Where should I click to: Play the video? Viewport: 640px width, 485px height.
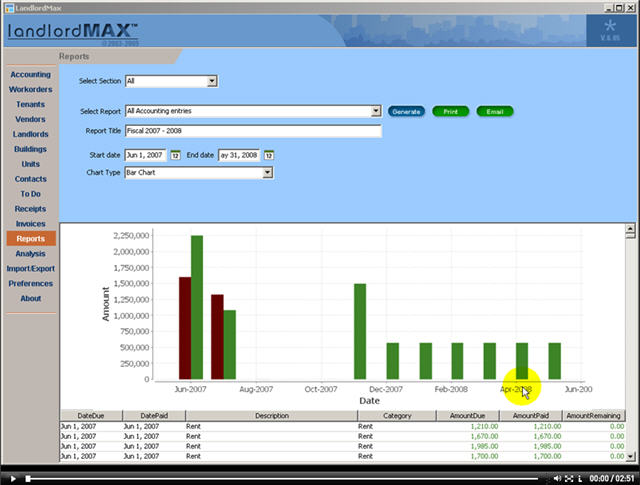[13, 478]
